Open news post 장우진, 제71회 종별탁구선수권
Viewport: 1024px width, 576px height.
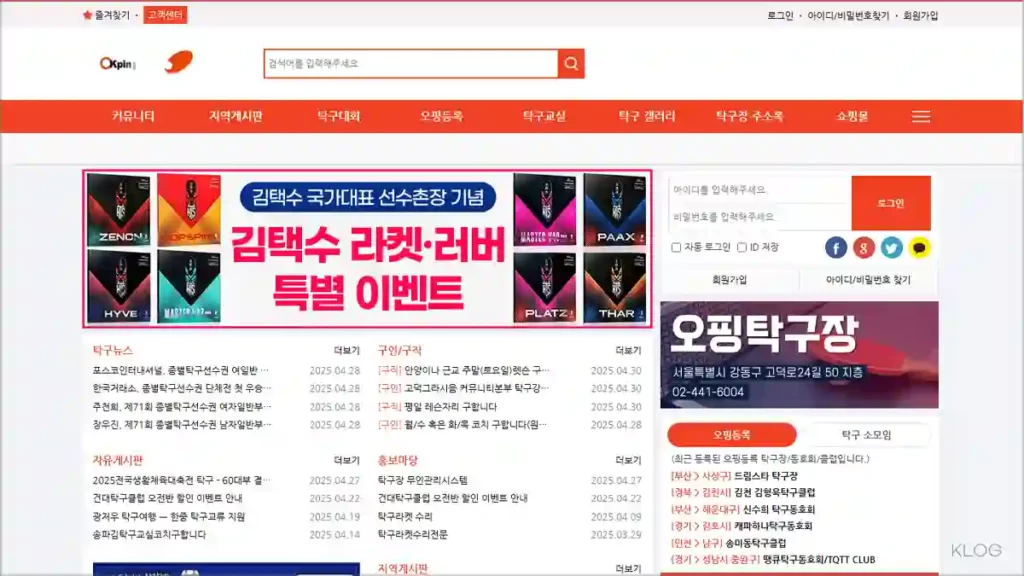click(182, 424)
